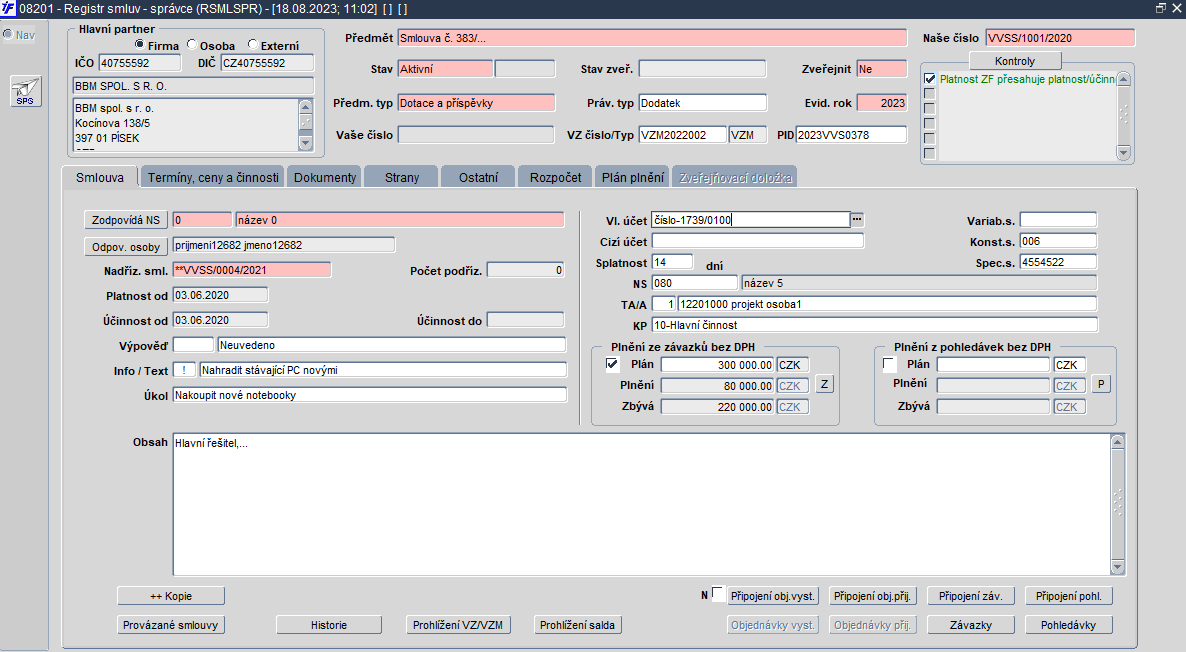Click the ++ Kopie button
Image resolution: width=1186 pixels, height=652 pixels.
171,596
